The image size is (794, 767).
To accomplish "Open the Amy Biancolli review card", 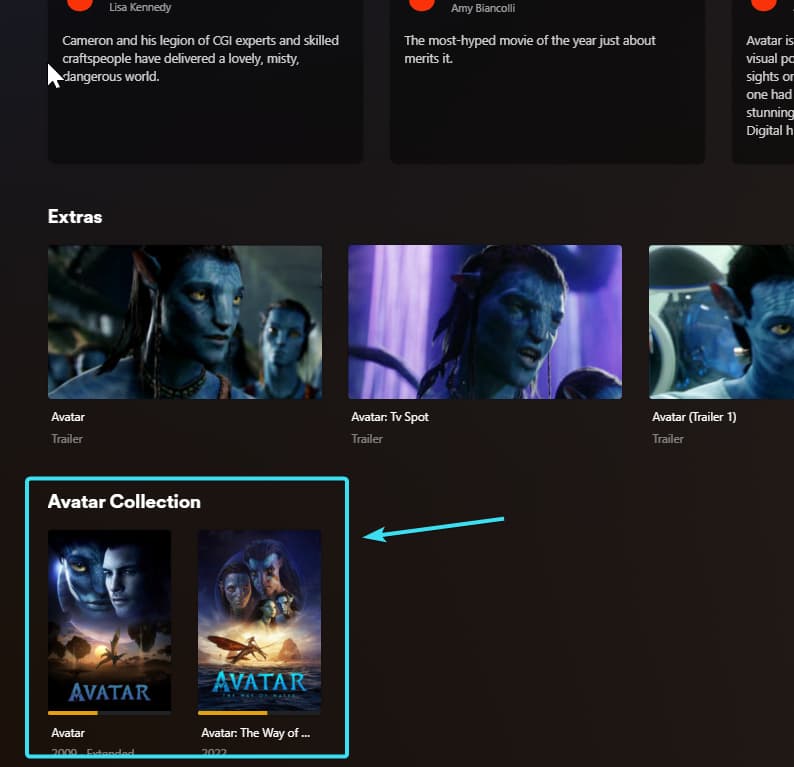I will tap(547, 81).
